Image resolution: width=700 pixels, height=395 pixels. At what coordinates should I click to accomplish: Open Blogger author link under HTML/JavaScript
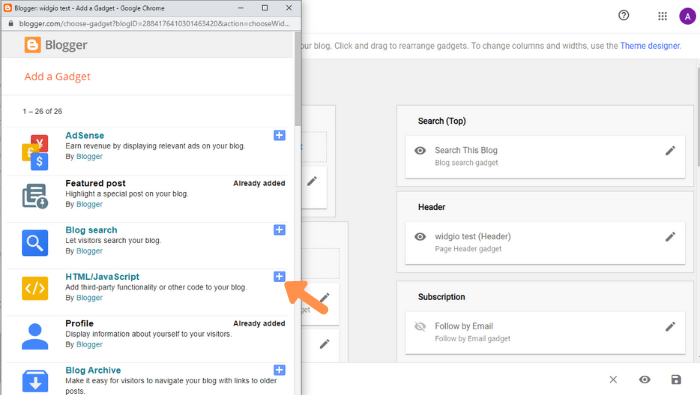tap(89, 298)
